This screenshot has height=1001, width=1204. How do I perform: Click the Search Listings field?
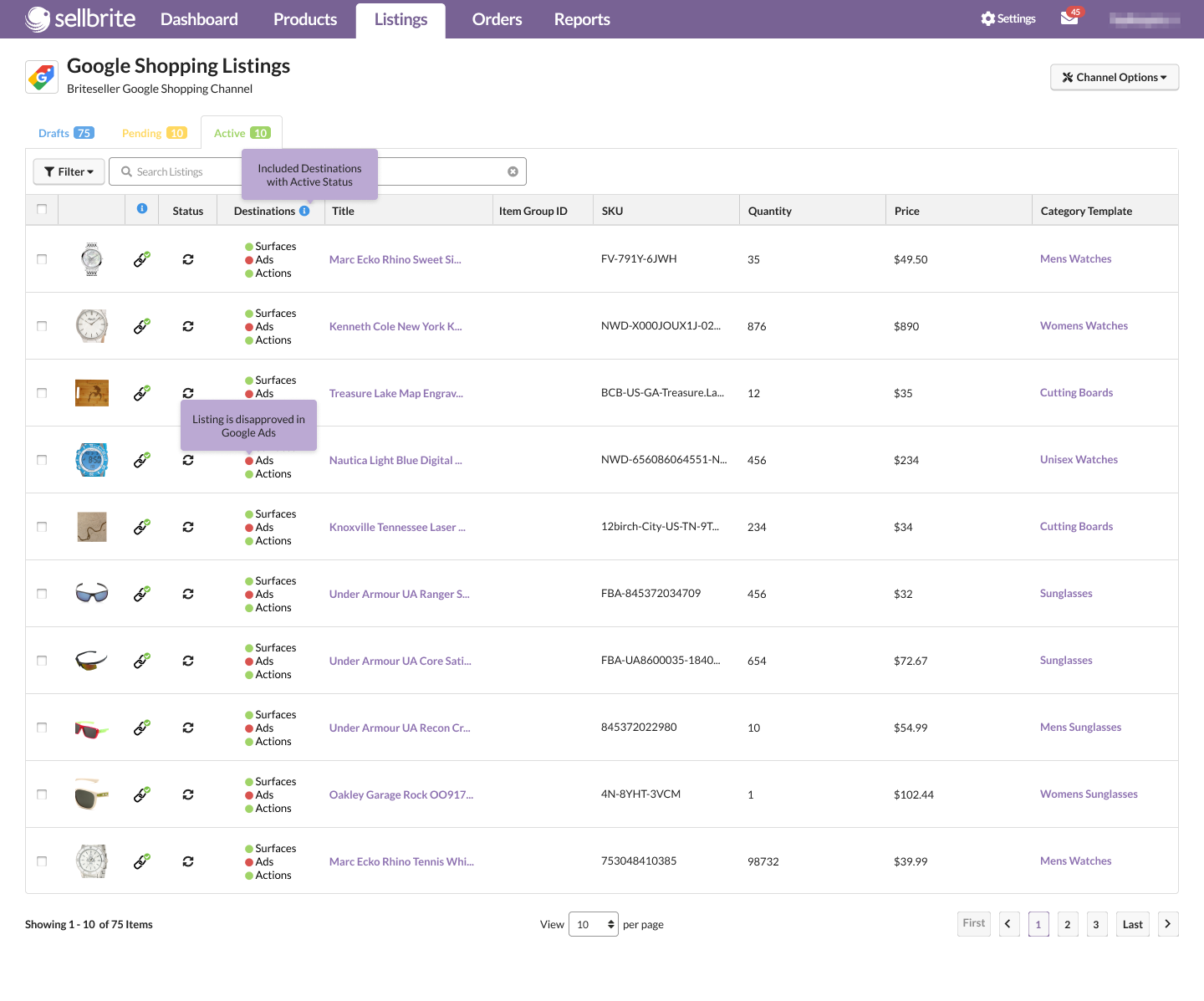(x=318, y=171)
